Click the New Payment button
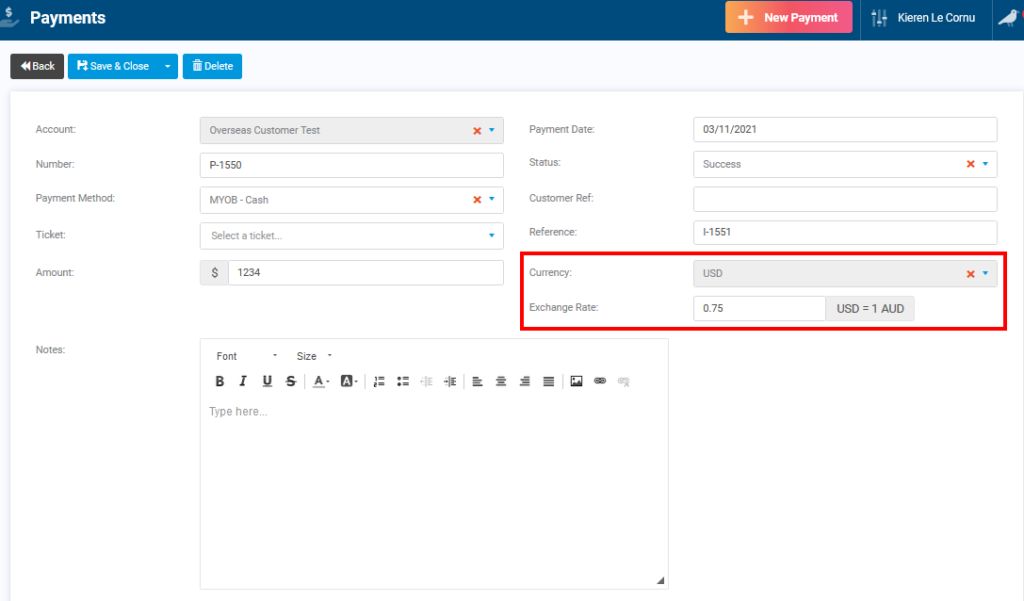 (x=788, y=18)
